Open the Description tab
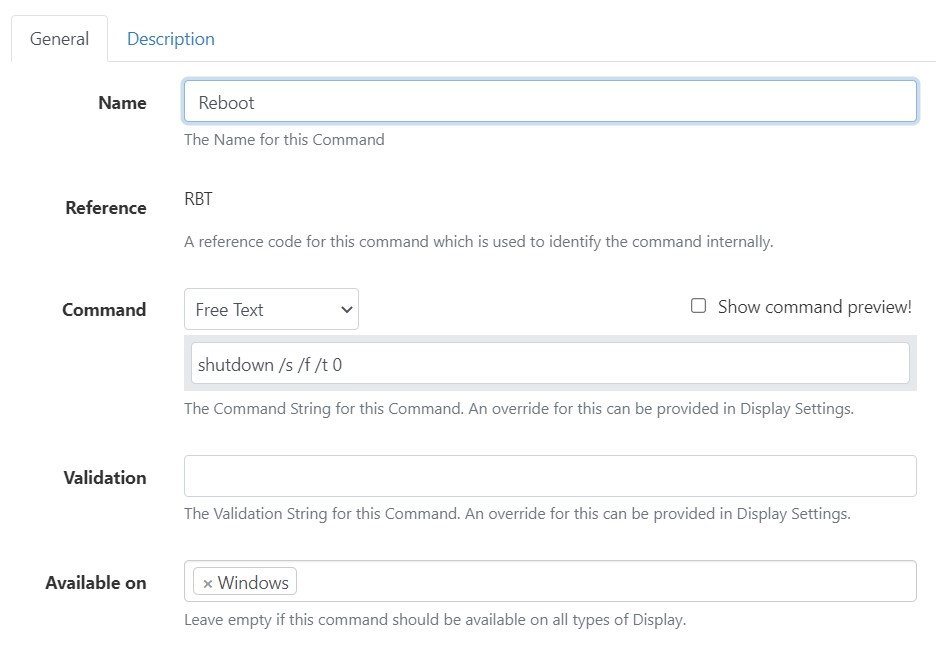This screenshot has width=952, height=661. pyautogui.click(x=170, y=39)
